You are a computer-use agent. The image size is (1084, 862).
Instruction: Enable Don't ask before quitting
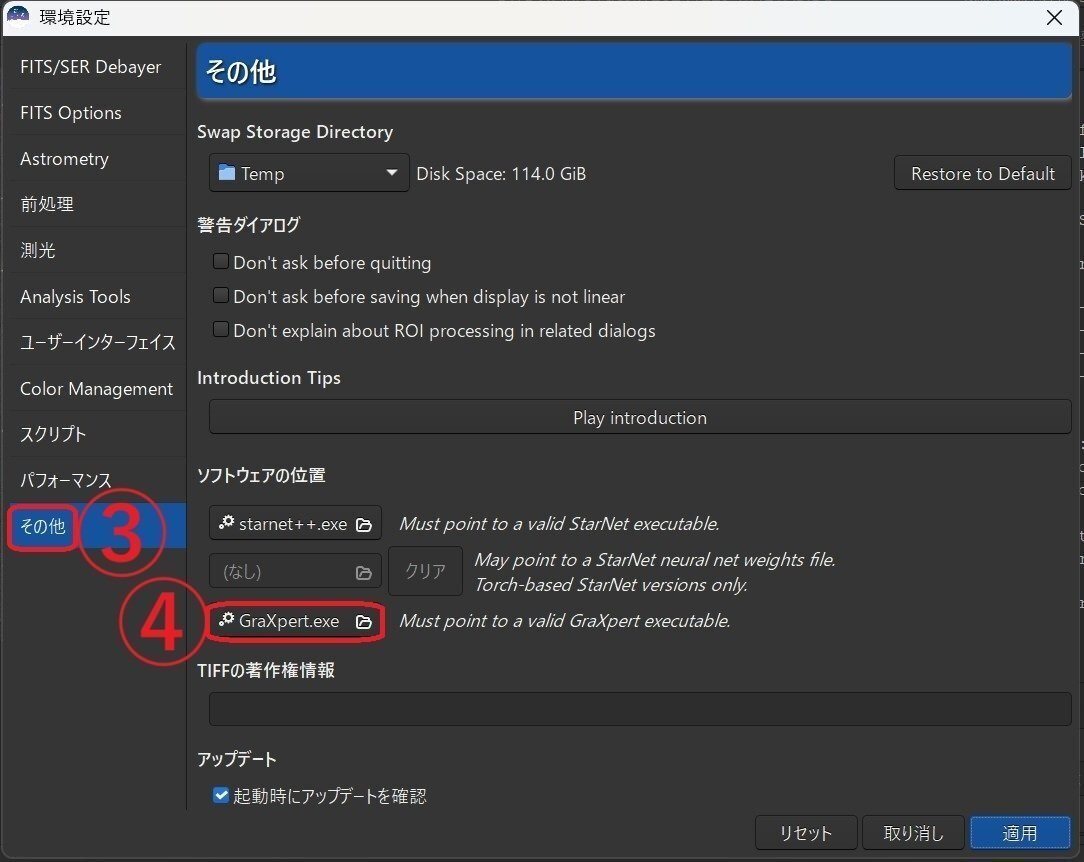point(220,262)
